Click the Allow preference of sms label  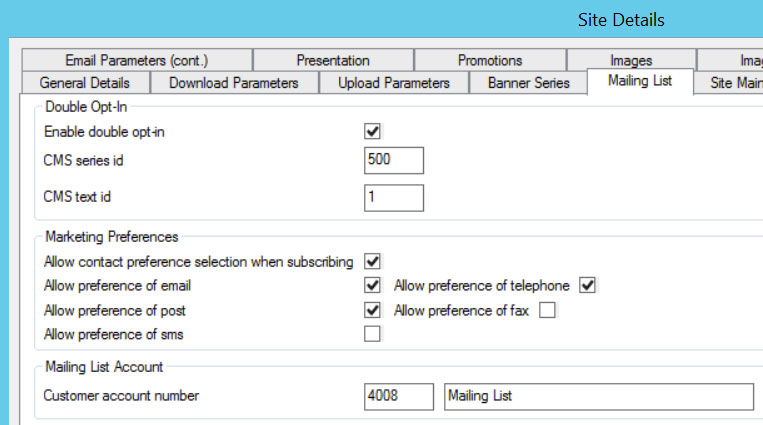[113, 334]
